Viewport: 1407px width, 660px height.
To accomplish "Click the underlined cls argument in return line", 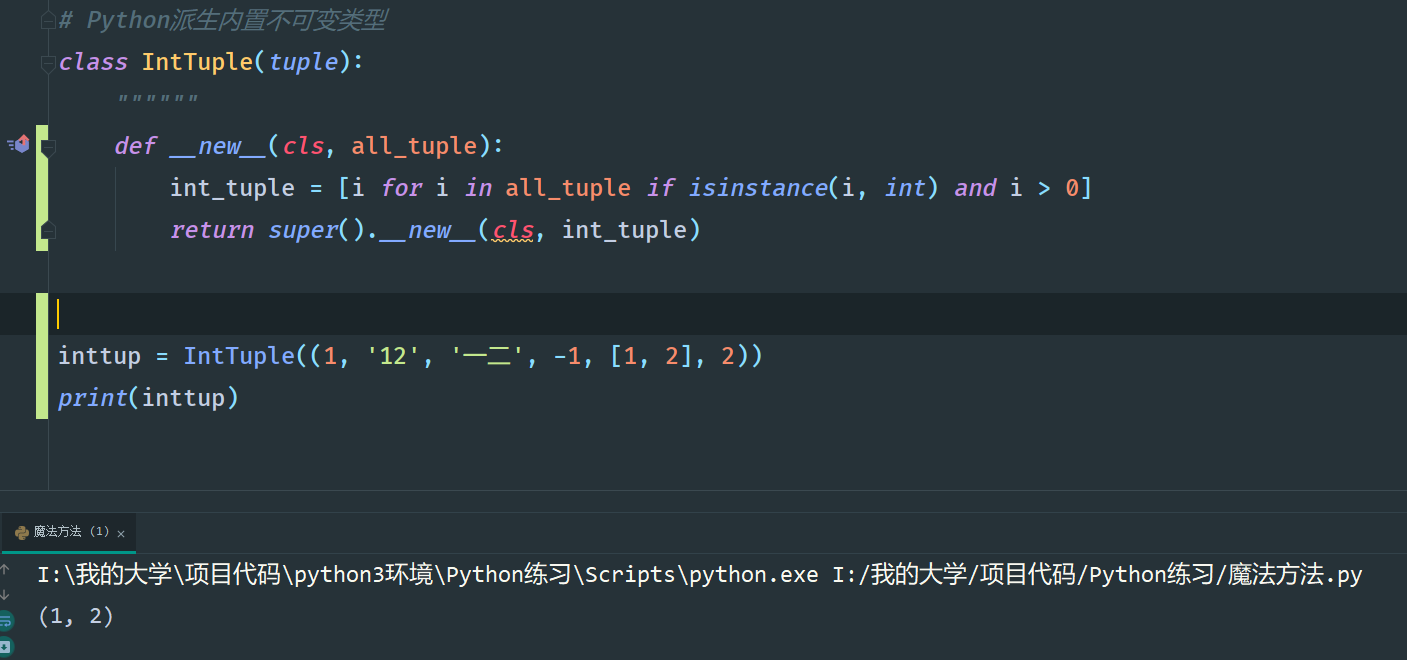I will (513, 230).
